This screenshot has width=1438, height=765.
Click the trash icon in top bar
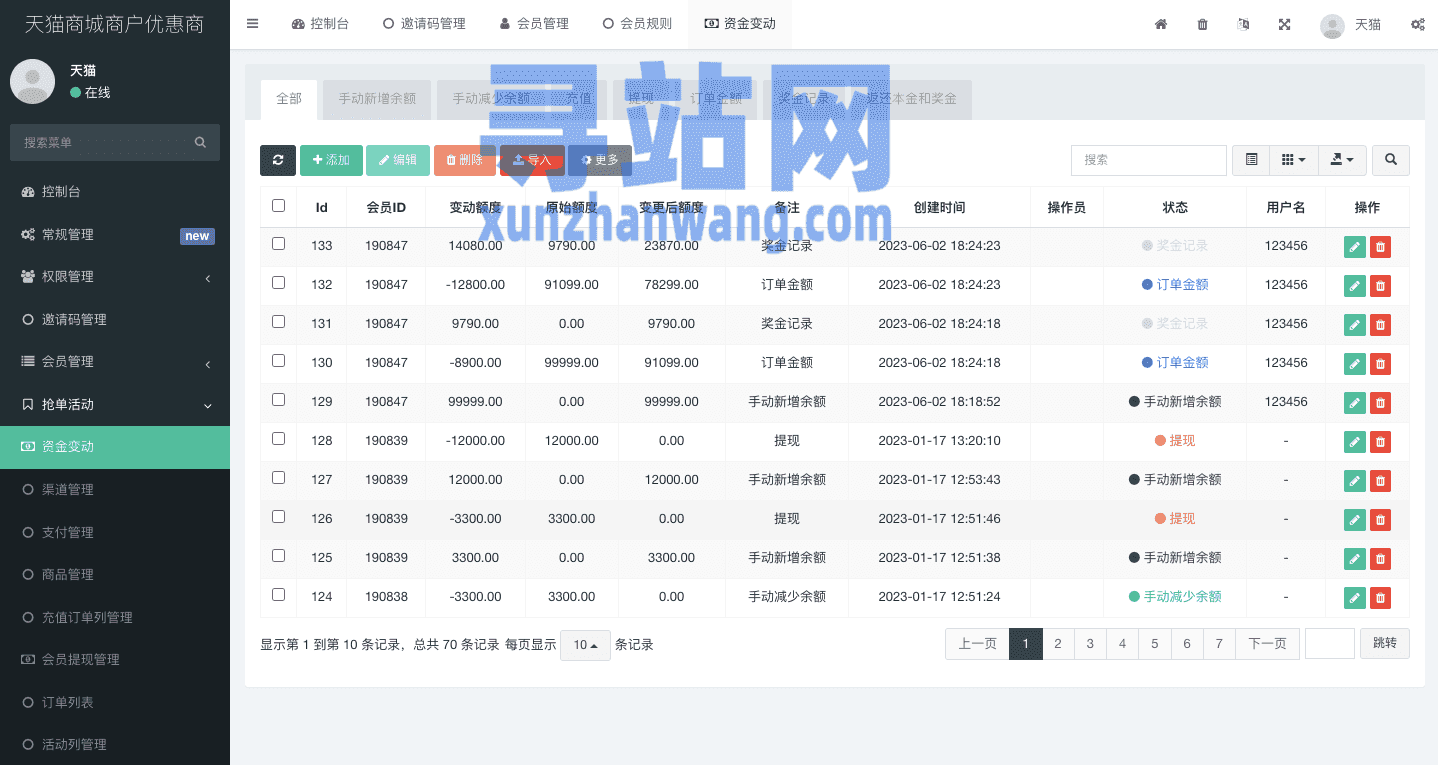coord(1202,24)
